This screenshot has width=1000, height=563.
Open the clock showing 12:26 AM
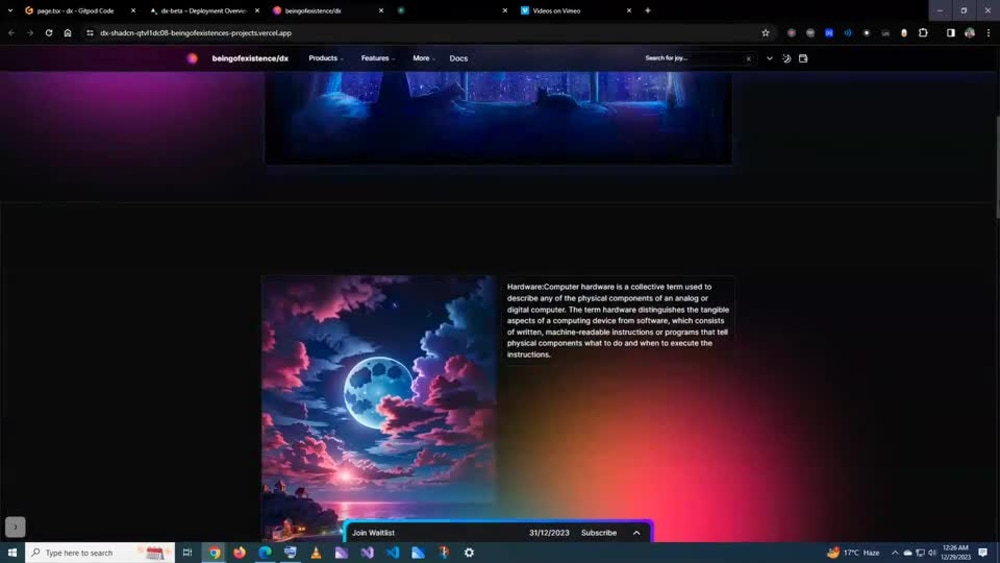click(x=955, y=552)
